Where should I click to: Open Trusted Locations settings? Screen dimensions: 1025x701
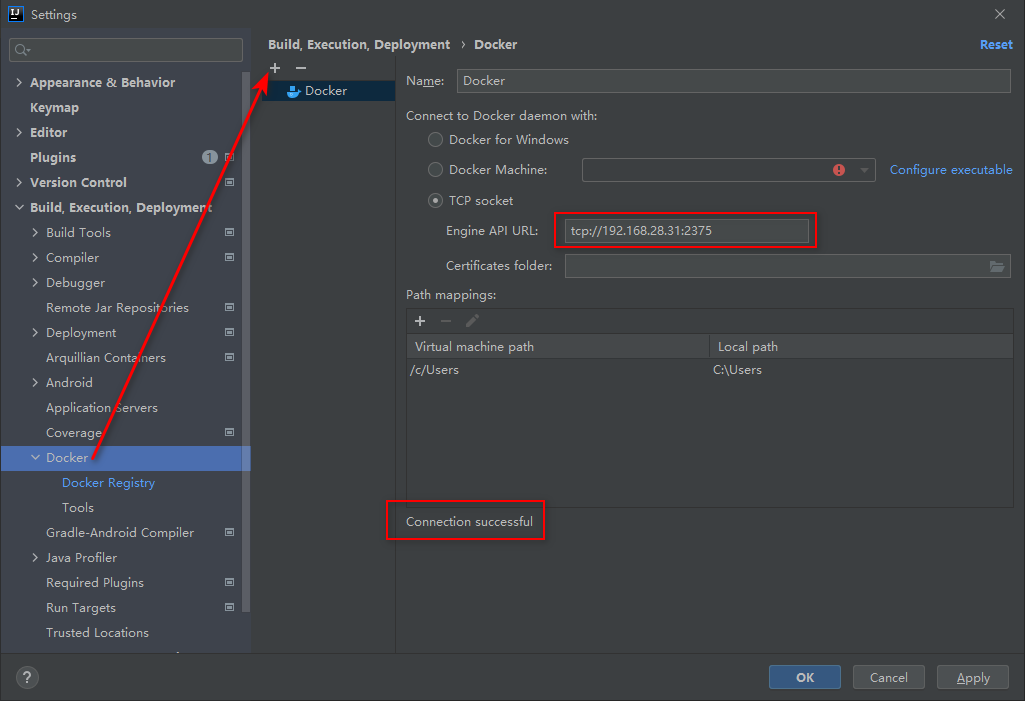point(97,632)
